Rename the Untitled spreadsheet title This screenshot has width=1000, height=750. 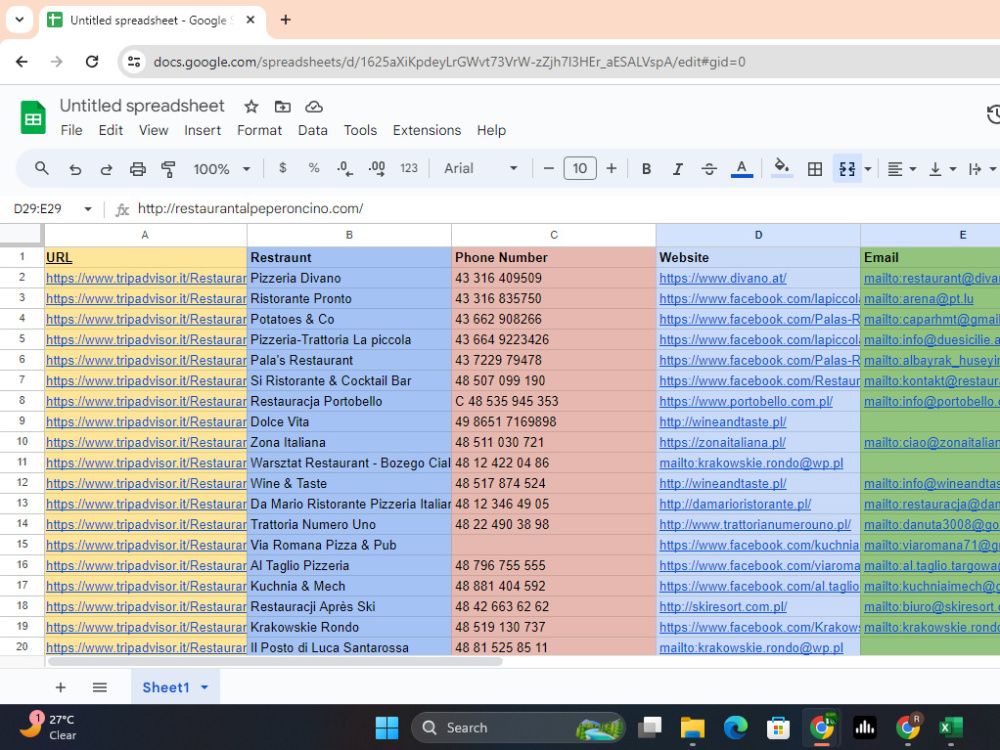142,106
